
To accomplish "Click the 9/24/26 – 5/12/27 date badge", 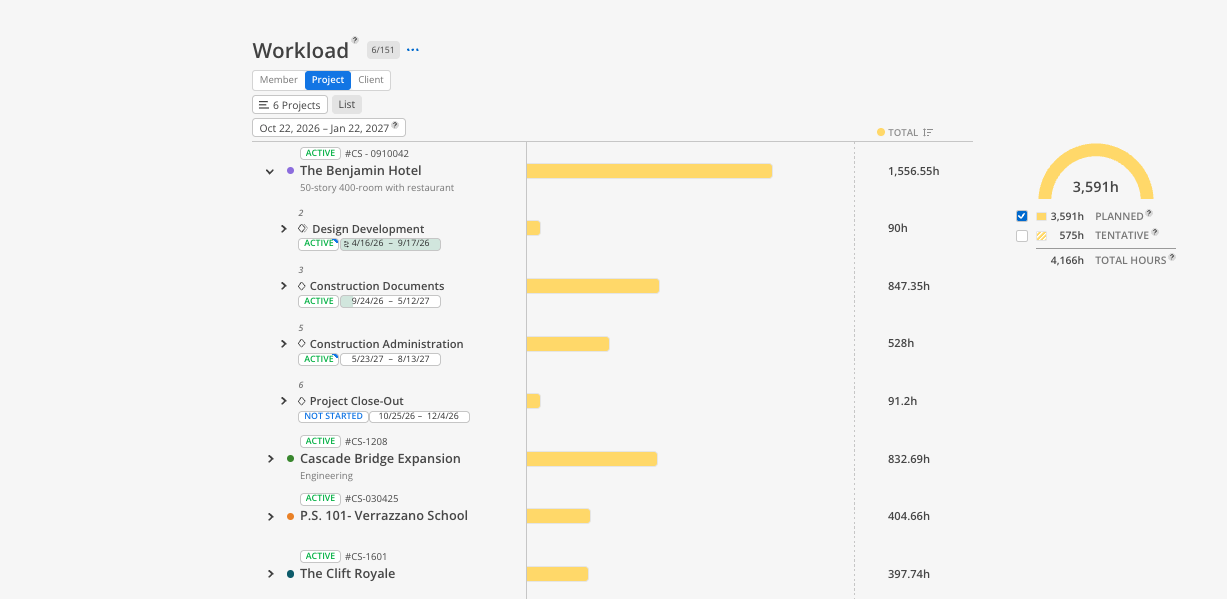I will (390, 301).
